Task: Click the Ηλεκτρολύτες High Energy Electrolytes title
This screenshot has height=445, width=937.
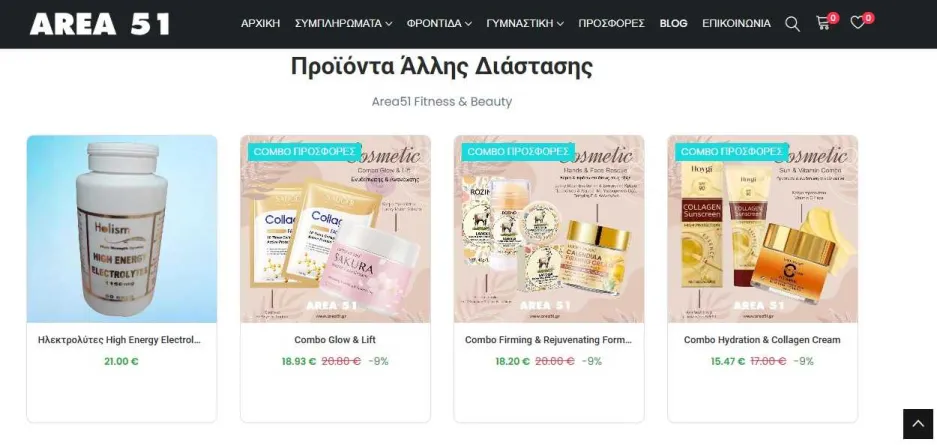Action: point(120,340)
